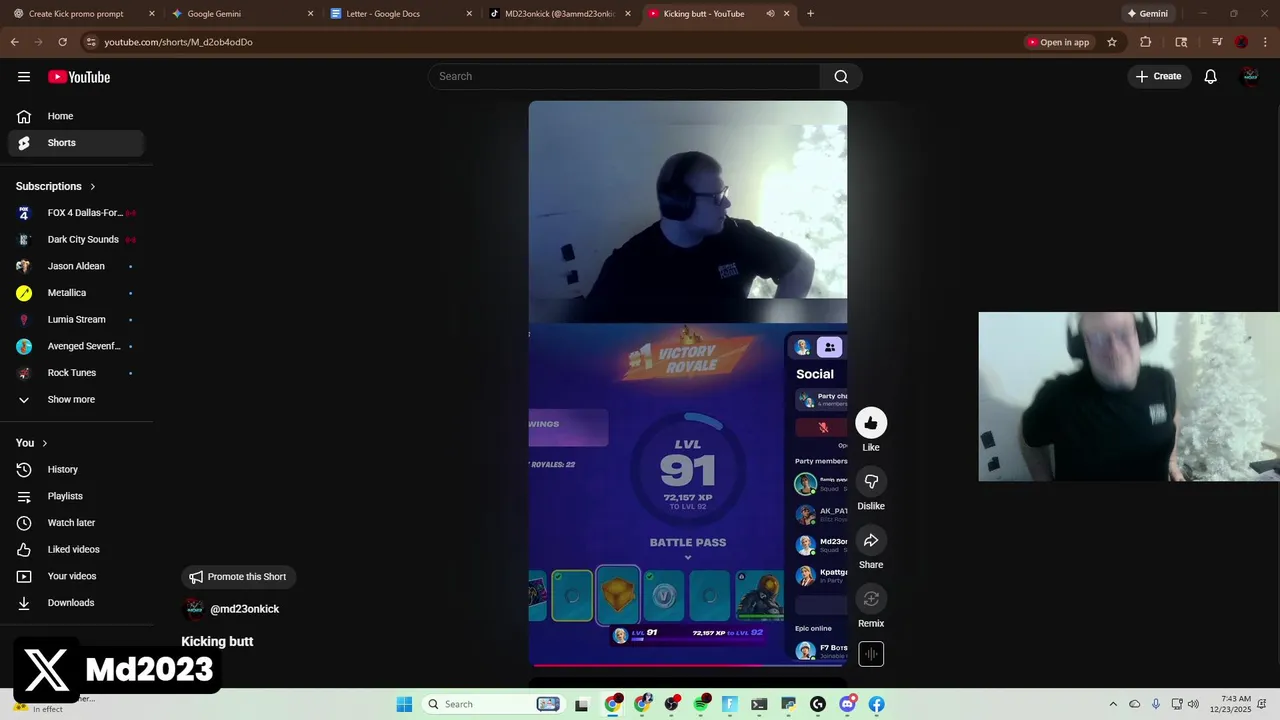Expand the Subscriptions section

(x=56, y=186)
